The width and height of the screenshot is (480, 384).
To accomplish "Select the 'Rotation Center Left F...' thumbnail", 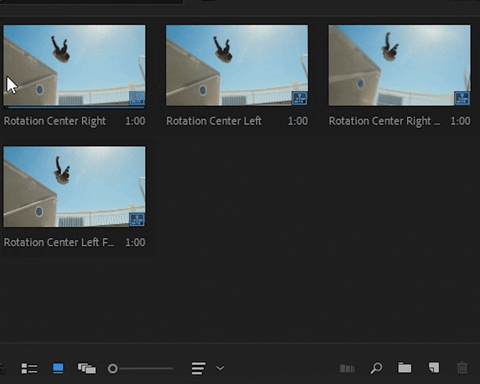I will coord(74,187).
